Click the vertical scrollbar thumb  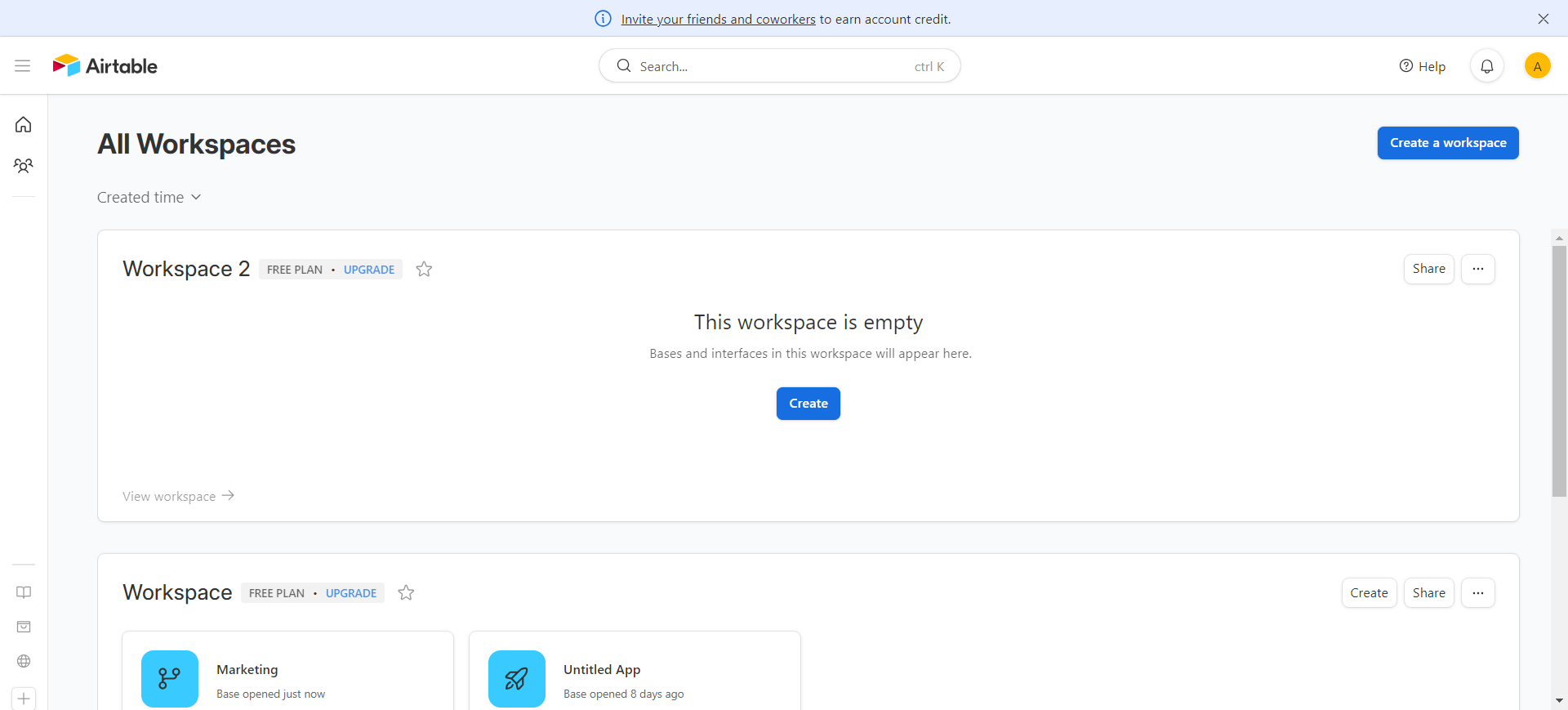[x=1559, y=371]
